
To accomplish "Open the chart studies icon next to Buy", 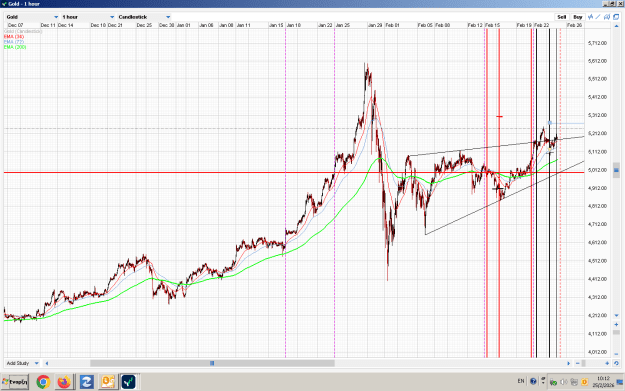I will click(x=590, y=17).
